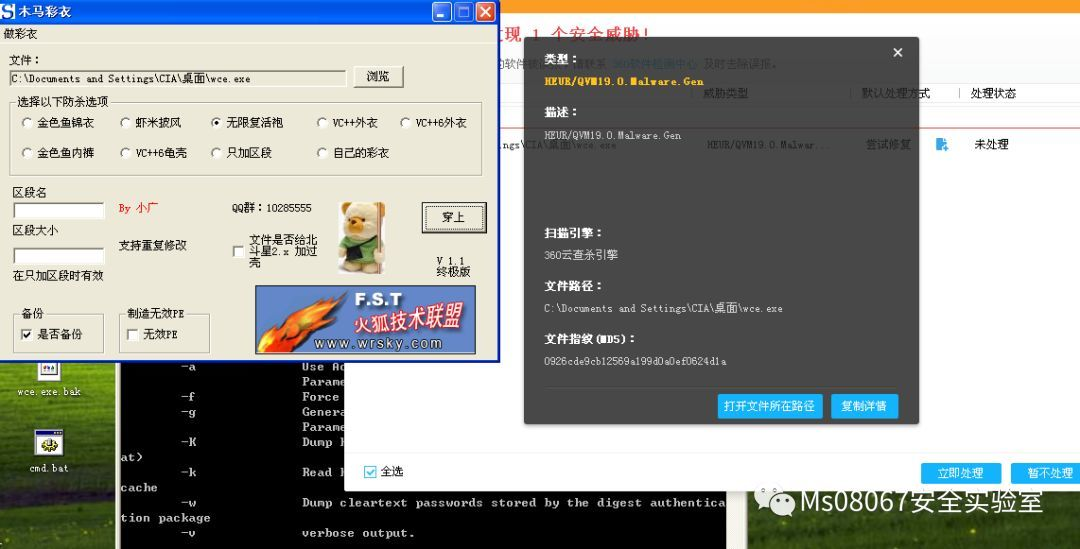The height and width of the screenshot is (549, 1080).
Task: Click the QQ群:10285555 text
Action: point(271,207)
